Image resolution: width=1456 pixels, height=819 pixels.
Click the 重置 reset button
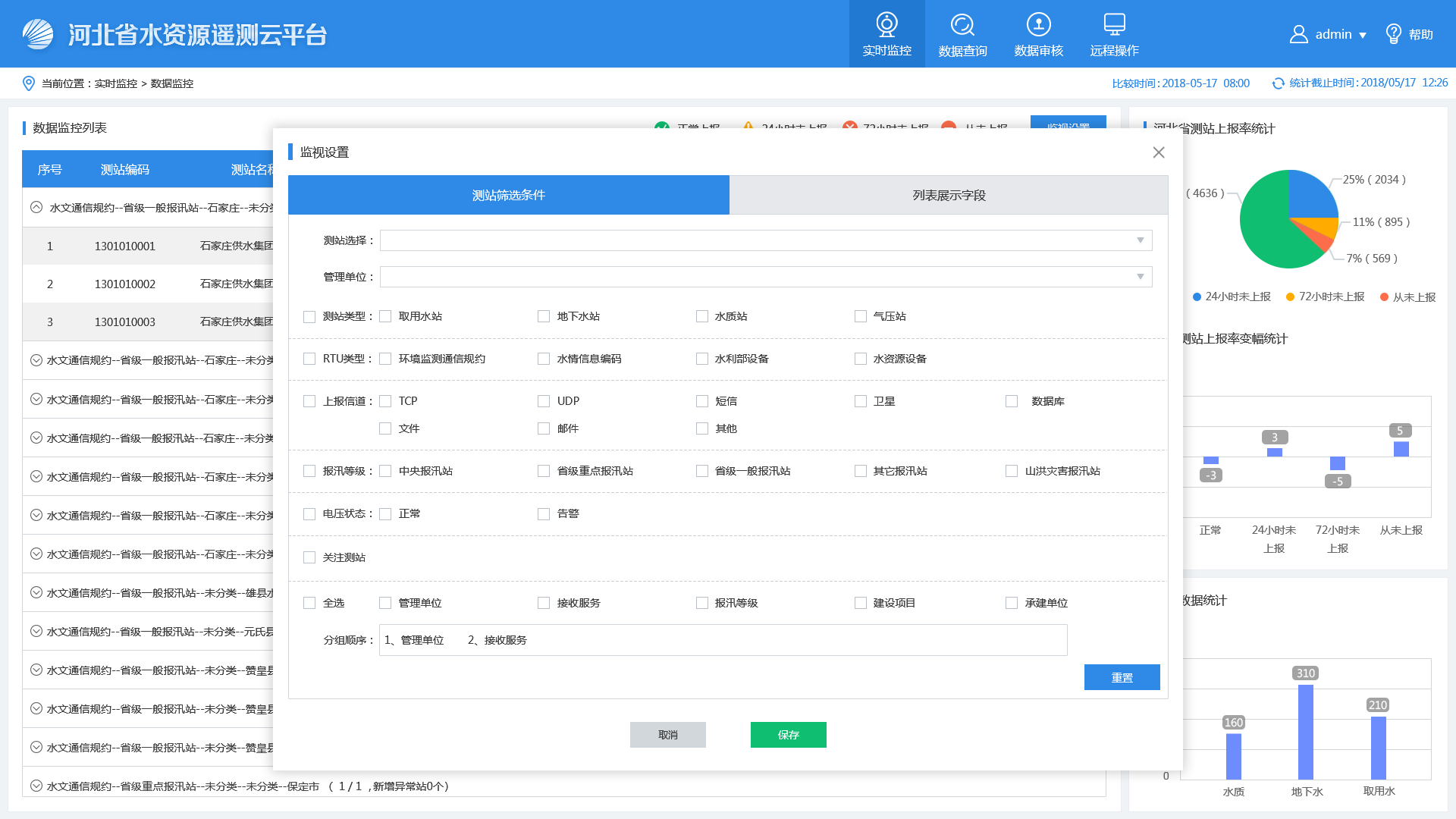1122,677
